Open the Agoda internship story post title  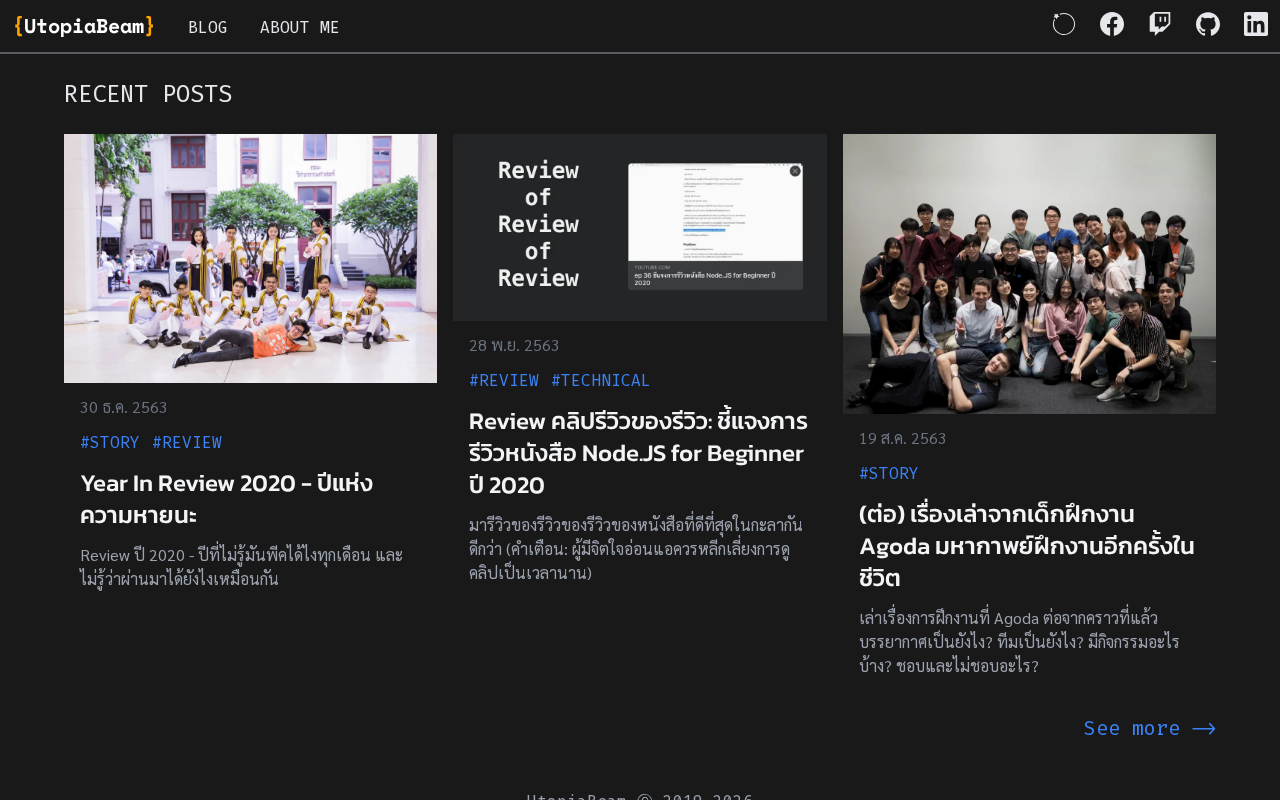tap(1027, 546)
